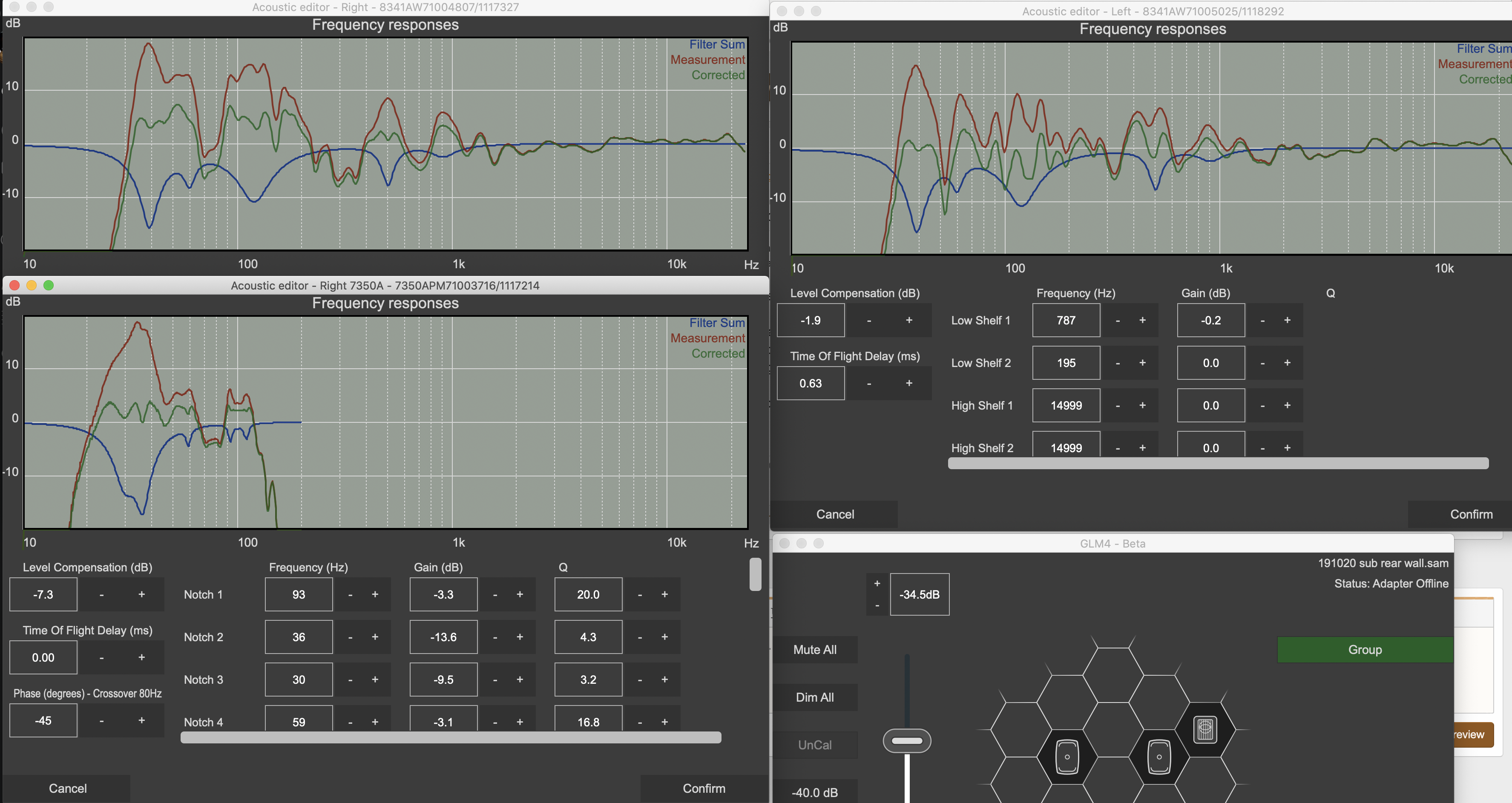Click the Mute All button in GLM4
1512x803 pixels.
point(813,649)
